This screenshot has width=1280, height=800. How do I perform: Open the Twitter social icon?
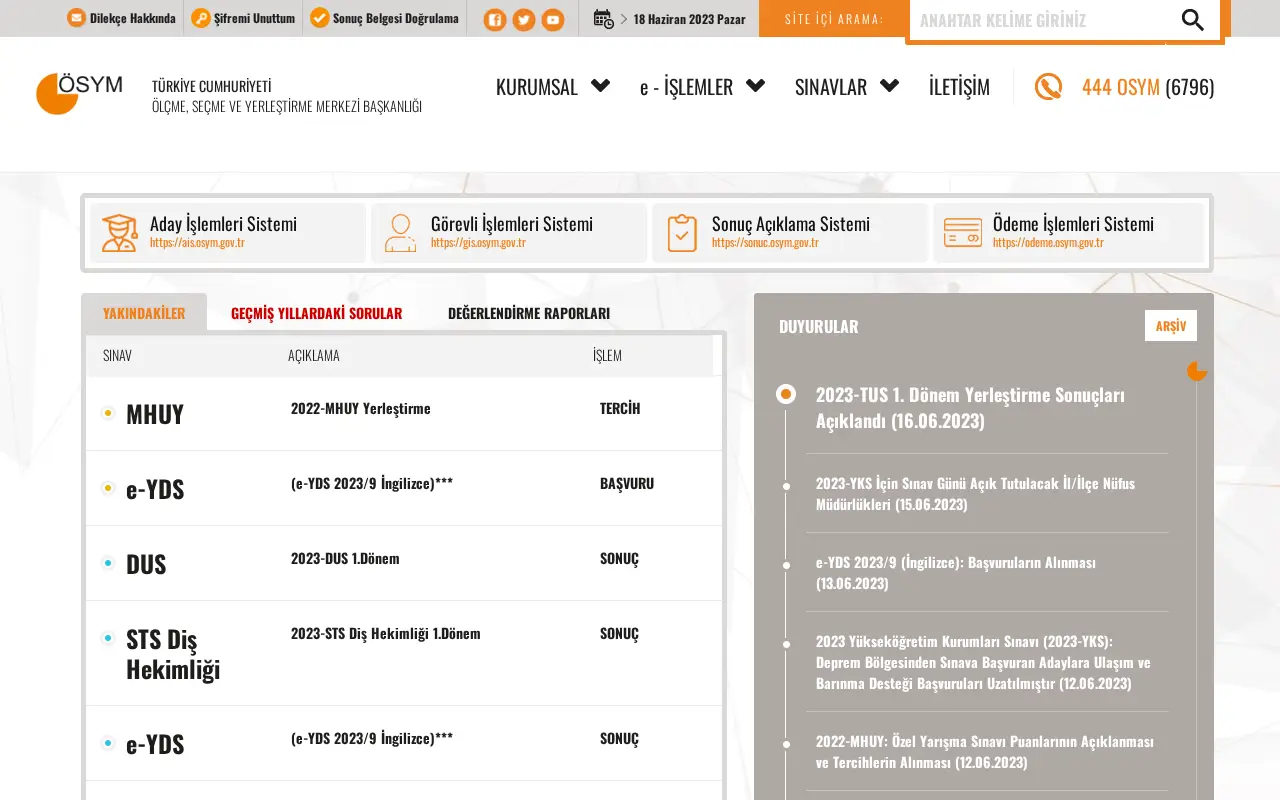(524, 20)
